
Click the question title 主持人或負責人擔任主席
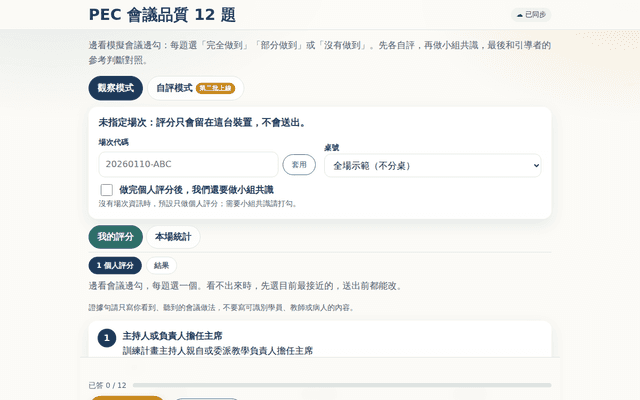[172, 336]
